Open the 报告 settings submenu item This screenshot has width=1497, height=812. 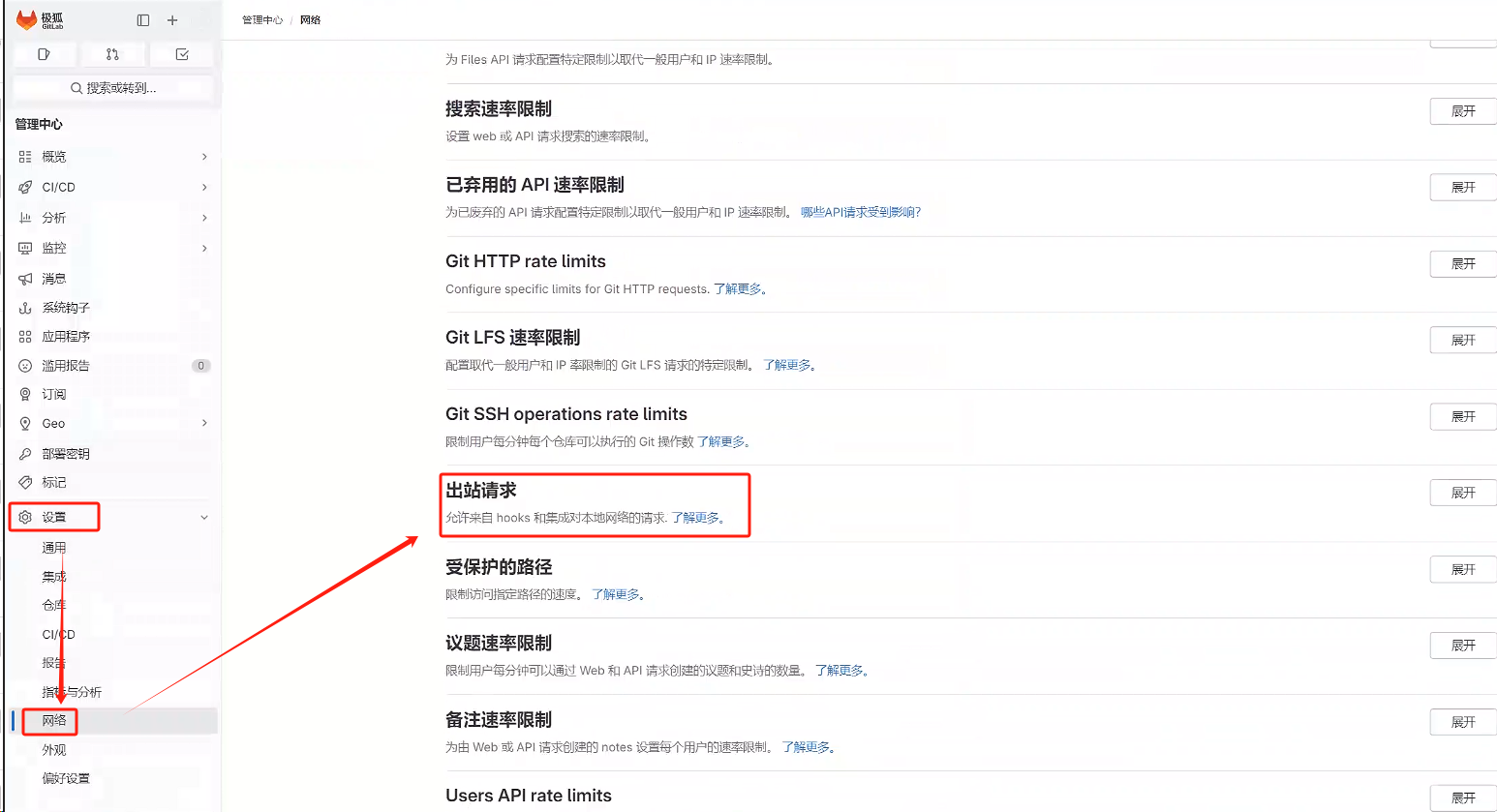pyautogui.click(x=54, y=663)
